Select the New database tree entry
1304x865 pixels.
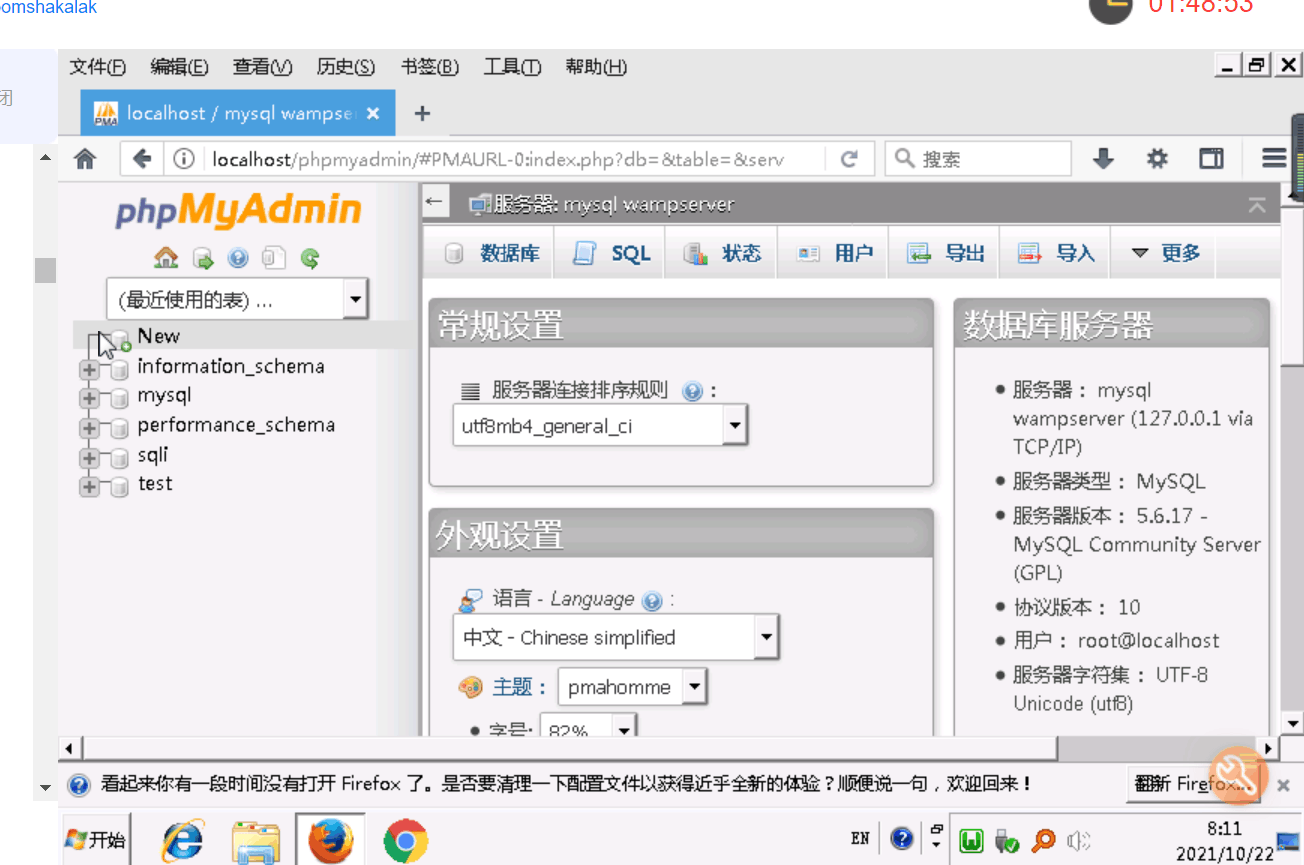tap(159, 336)
